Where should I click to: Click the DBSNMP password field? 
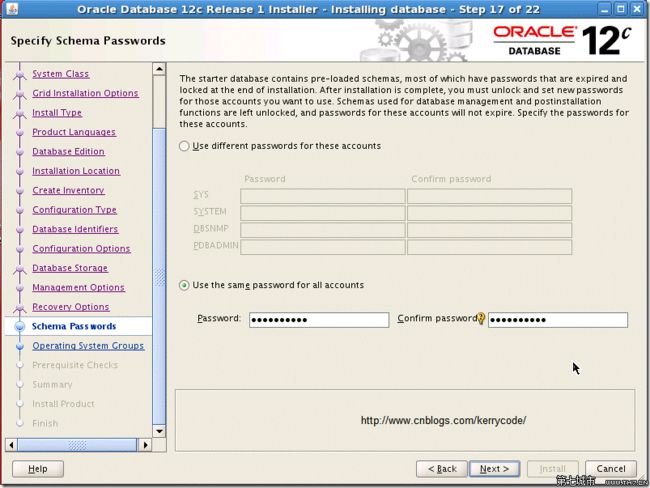click(x=323, y=230)
